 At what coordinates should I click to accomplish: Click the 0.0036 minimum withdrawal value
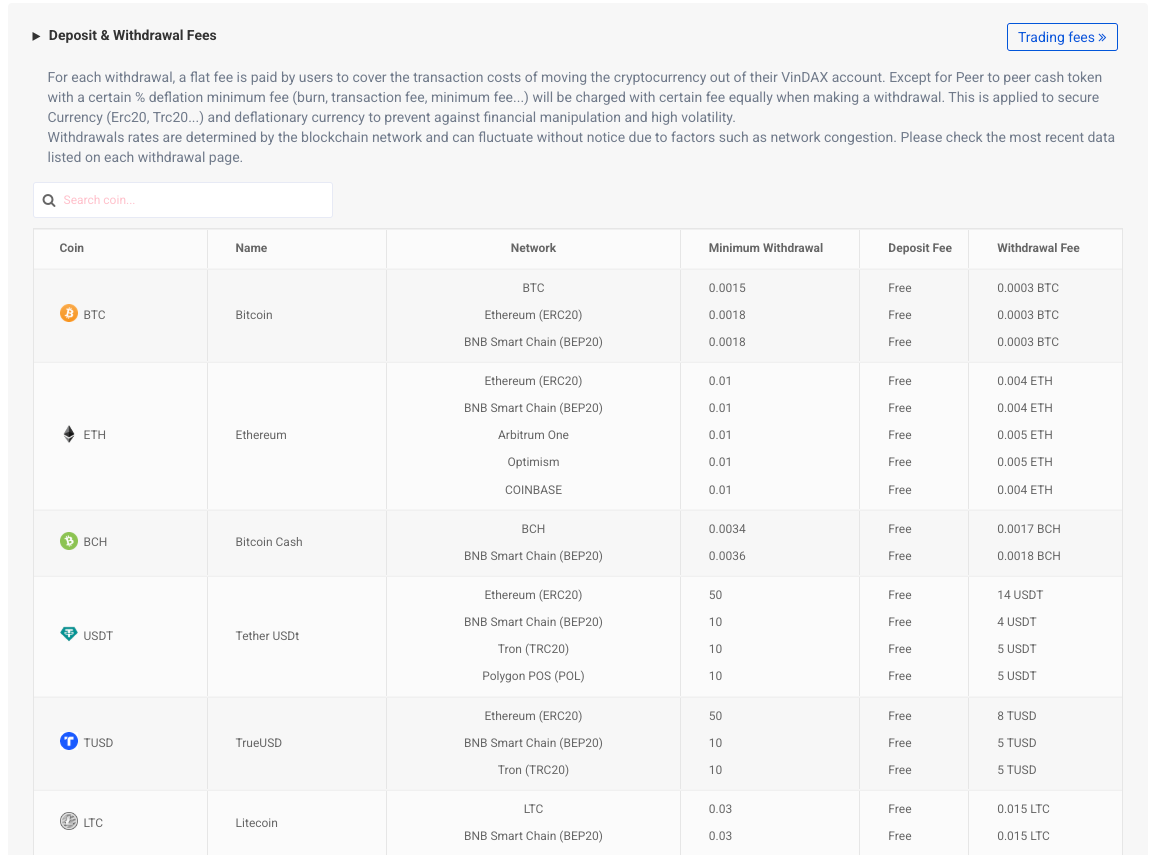[x=727, y=556]
